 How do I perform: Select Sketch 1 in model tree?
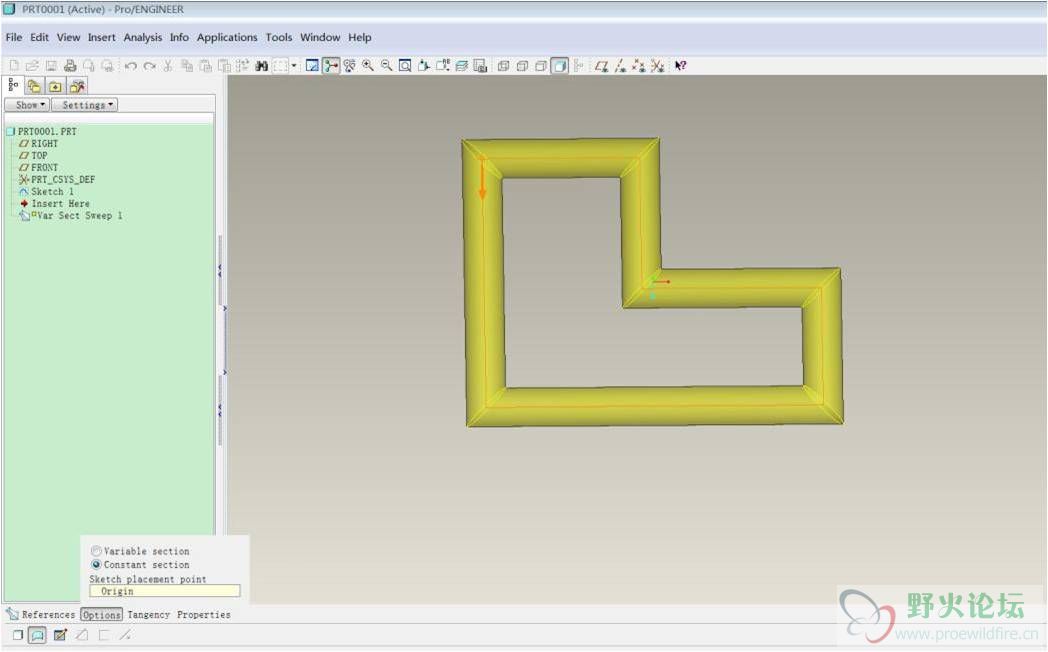pyautogui.click(x=47, y=192)
